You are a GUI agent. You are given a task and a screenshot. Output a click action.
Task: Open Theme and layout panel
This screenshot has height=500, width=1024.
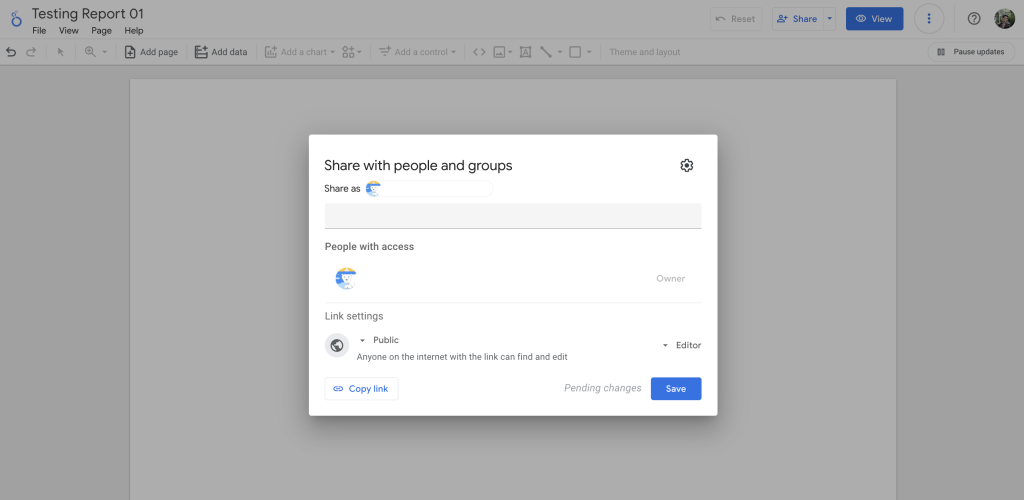click(x=645, y=52)
